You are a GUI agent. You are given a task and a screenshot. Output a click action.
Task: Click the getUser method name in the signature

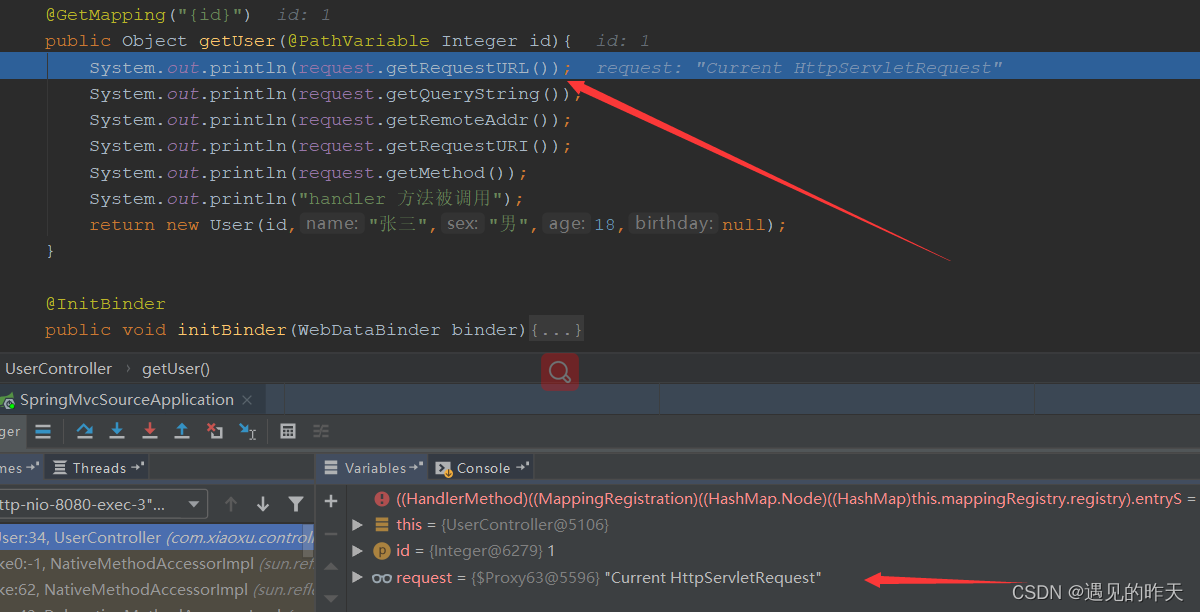pyautogui.click(x=237, y=41)
